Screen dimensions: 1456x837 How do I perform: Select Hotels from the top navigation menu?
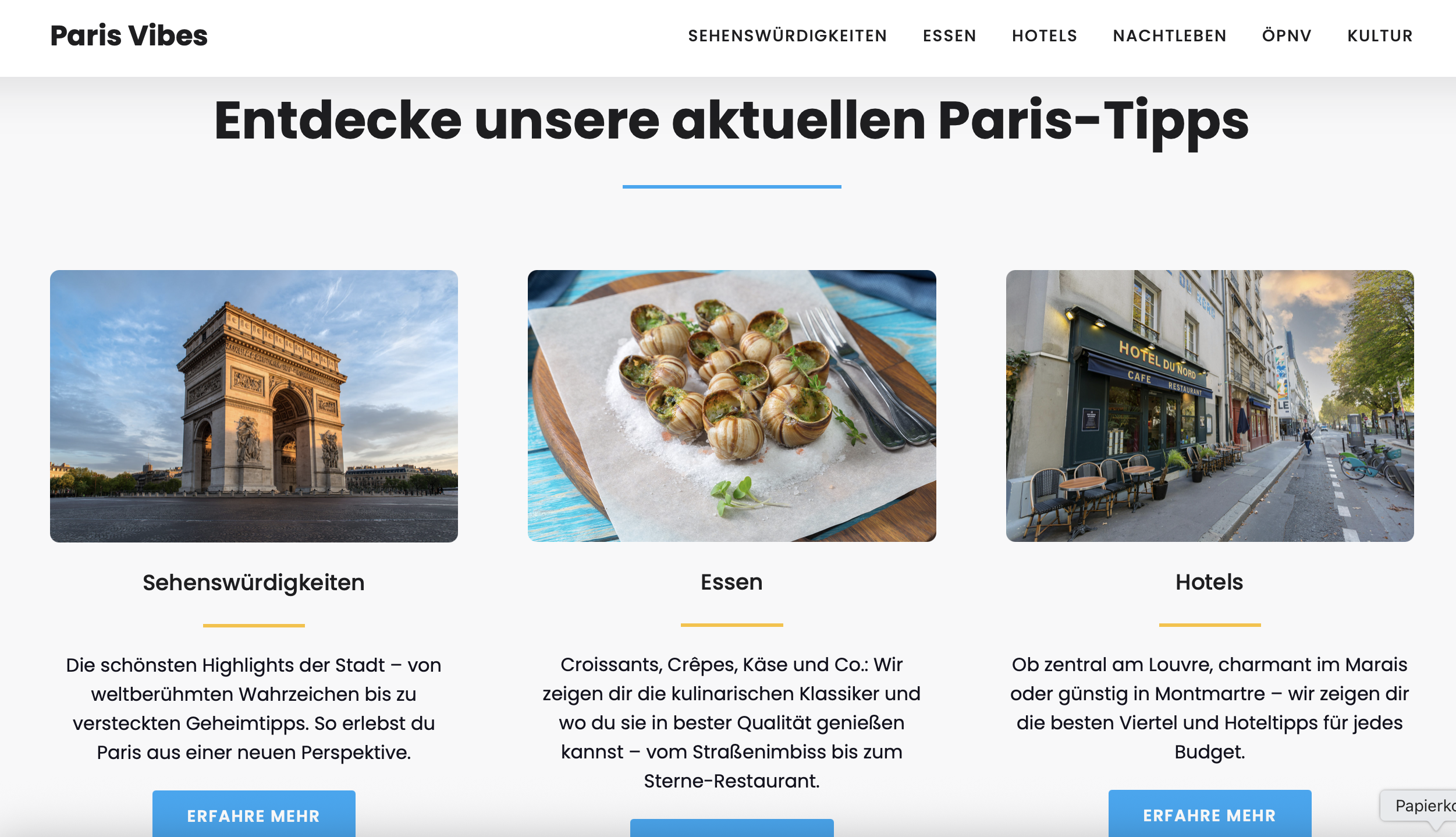click(x=1045, y=36)
